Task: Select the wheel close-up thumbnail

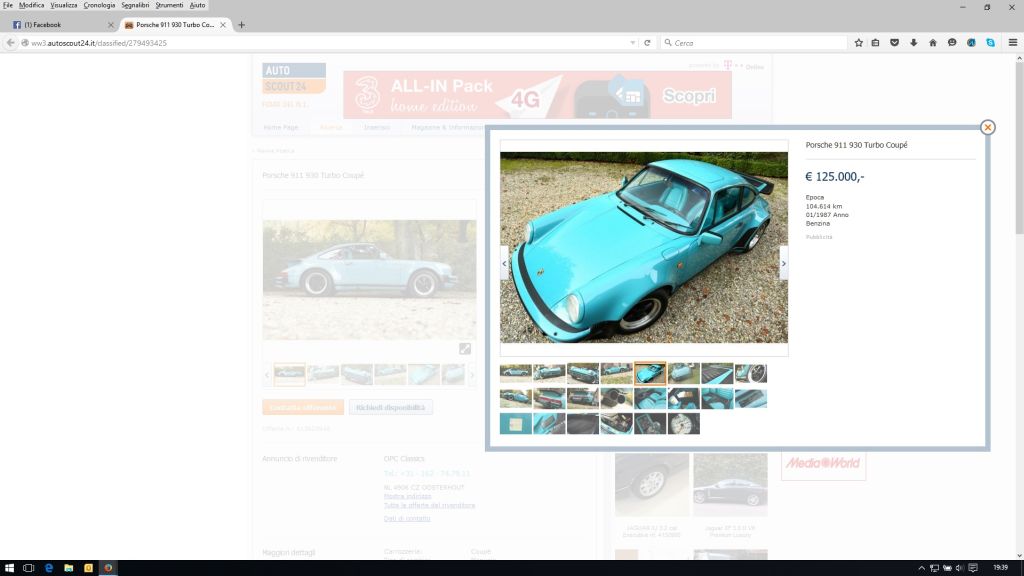Action: coord(751,373)
